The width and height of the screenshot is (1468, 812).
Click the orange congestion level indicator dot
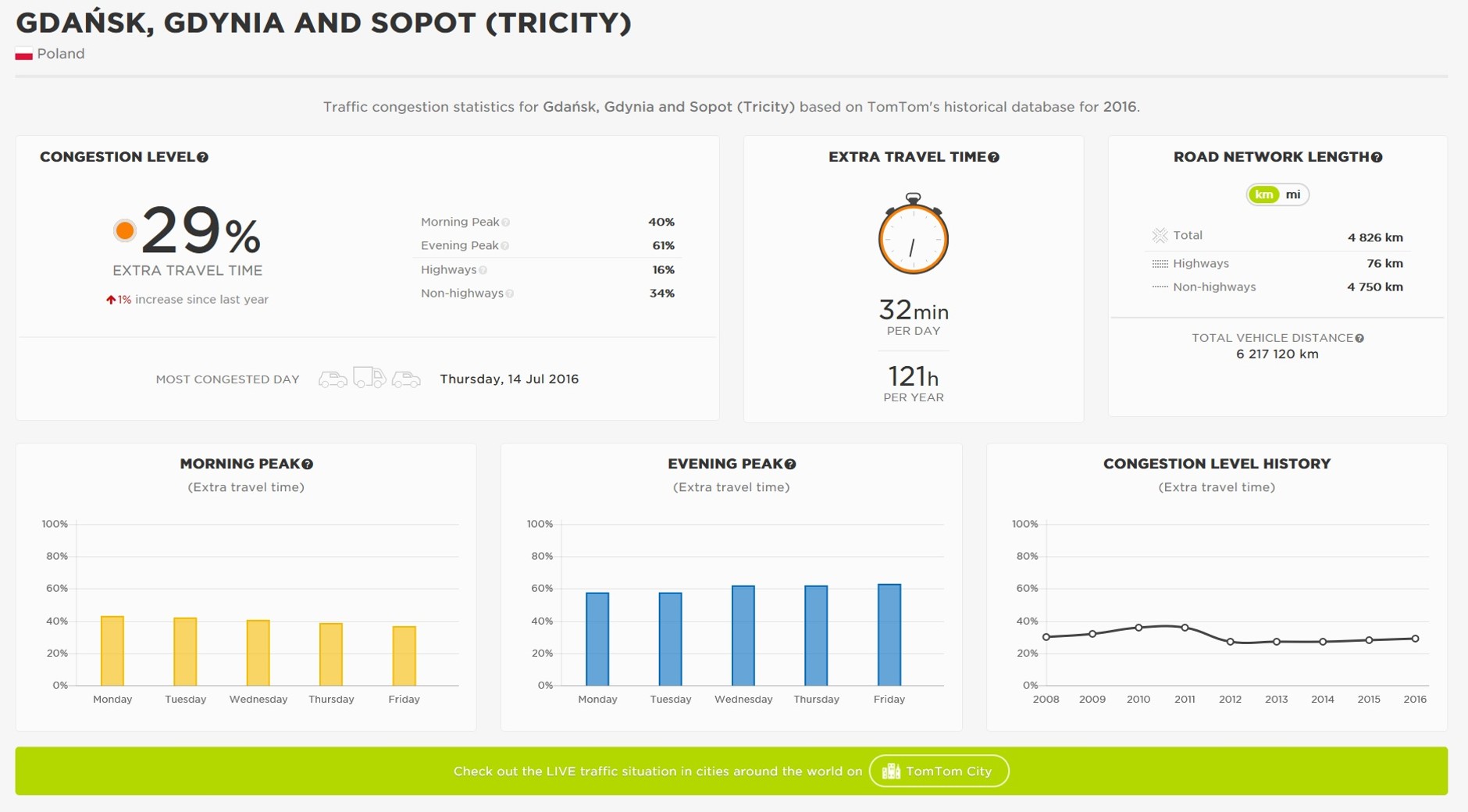tap(124, 231)
